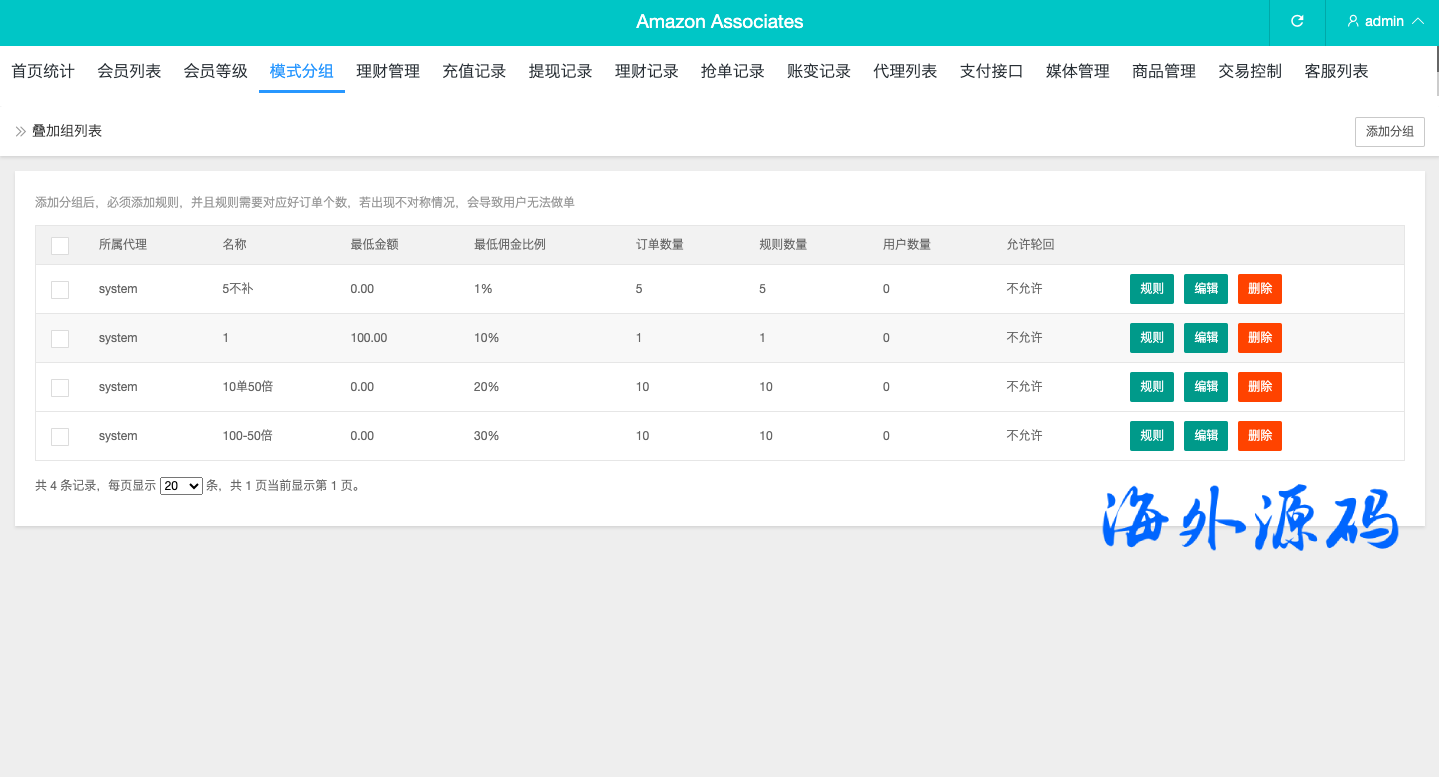Check the box for the 5不补 row
Screen dimensions: 1439x777
tap(60, 289)
